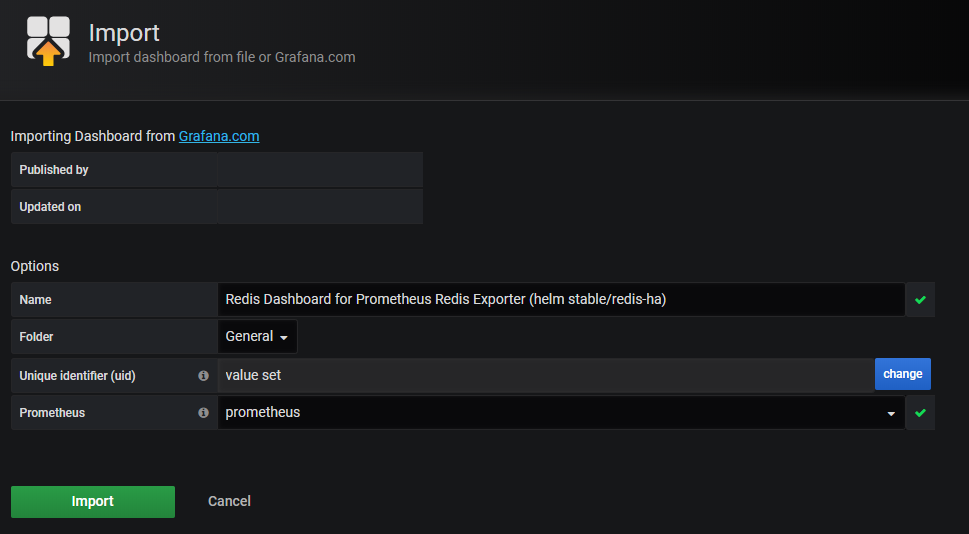Click the green checkmark beside Prometheus dropdown
The height and width of the screenshot is (534, 969).
[920, 413]
